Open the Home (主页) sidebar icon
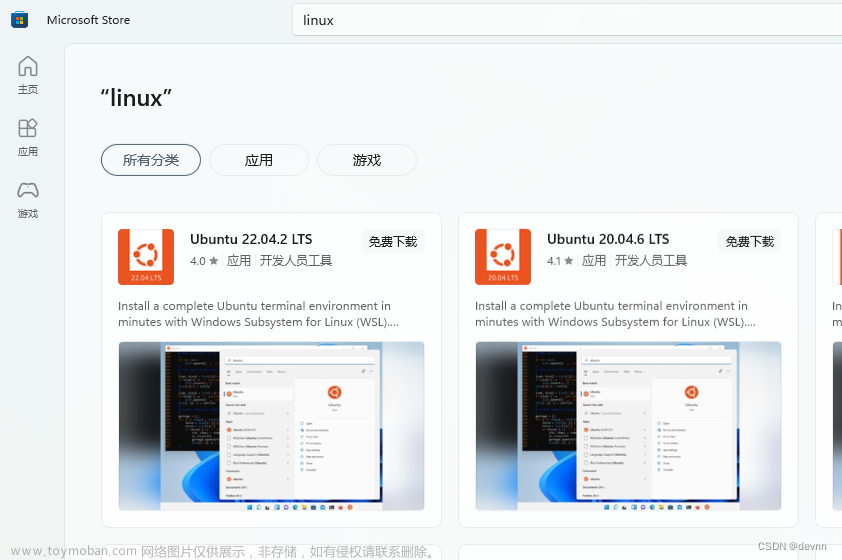Image resolution: width=842 pixels, height=560 pixels. pos(28,75)
